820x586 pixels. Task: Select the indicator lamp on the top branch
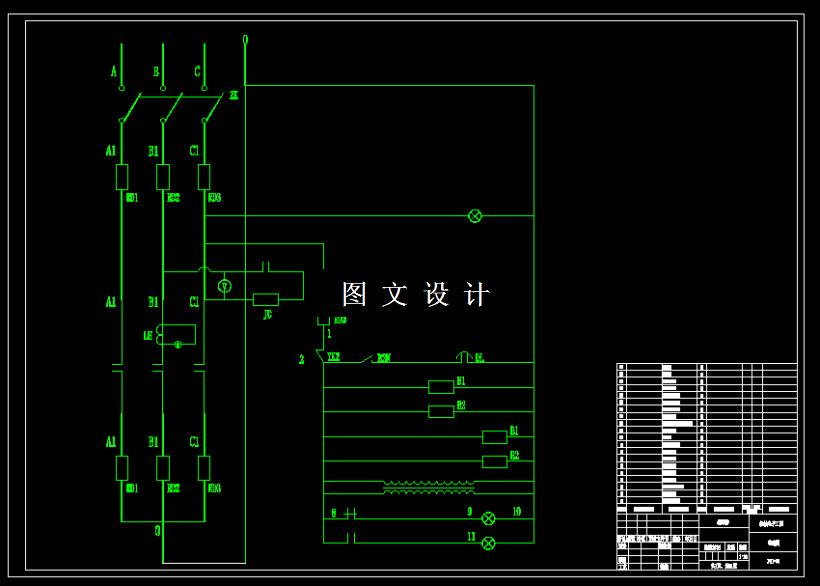[475, 216]
